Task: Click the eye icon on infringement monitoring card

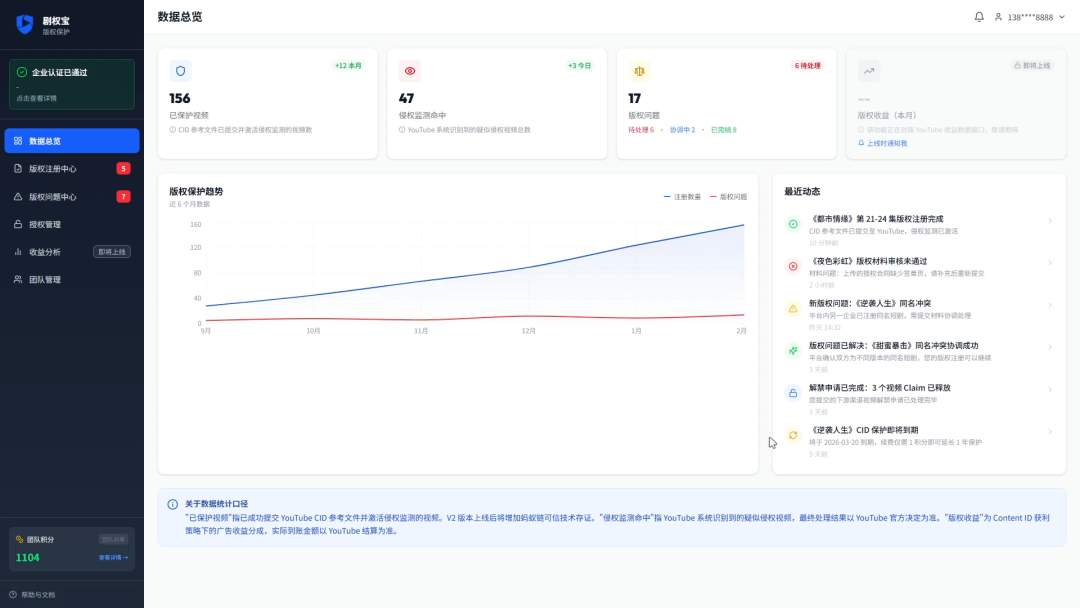Action: click(x=410, y=71)
